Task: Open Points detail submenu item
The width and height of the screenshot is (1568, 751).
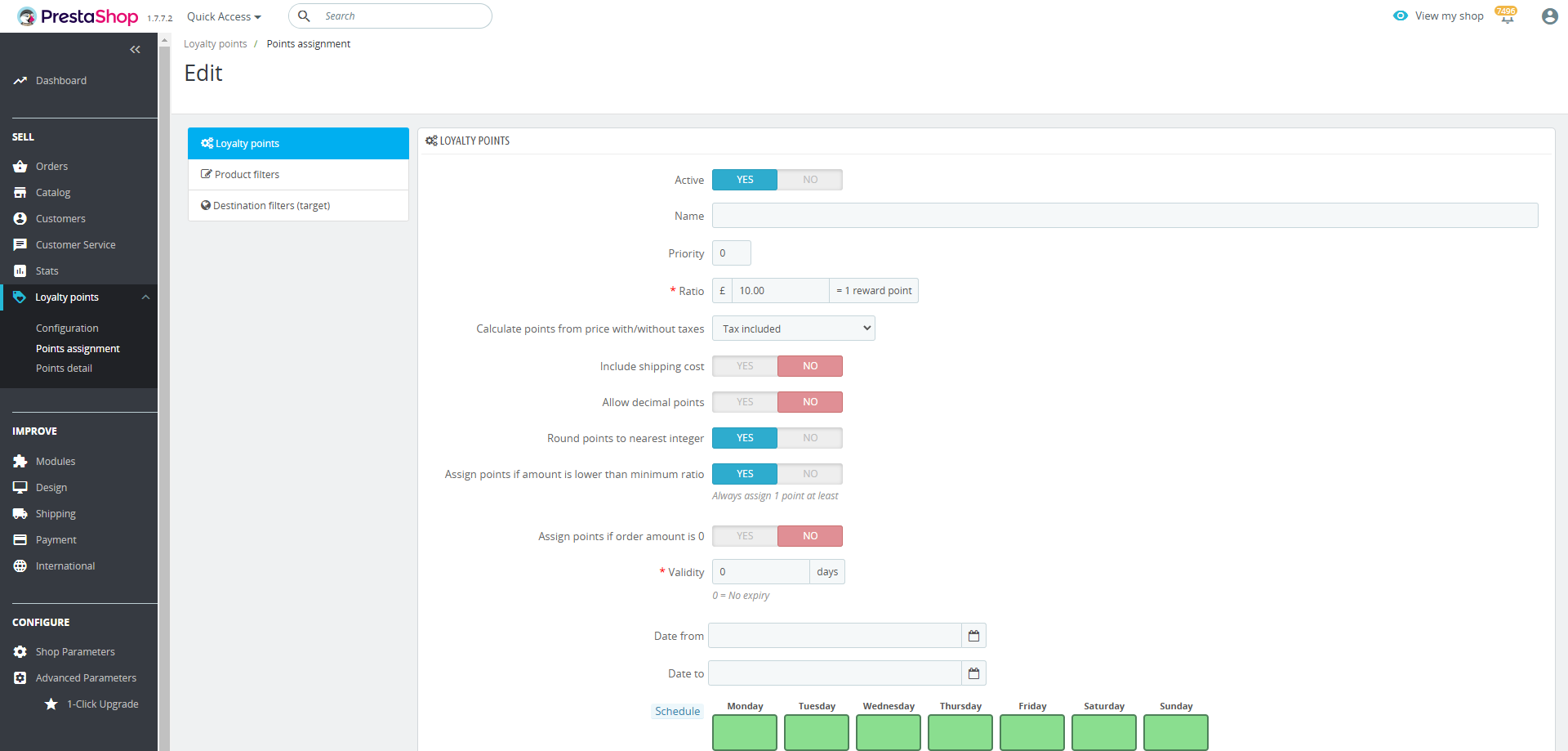Action: (64, 369)
